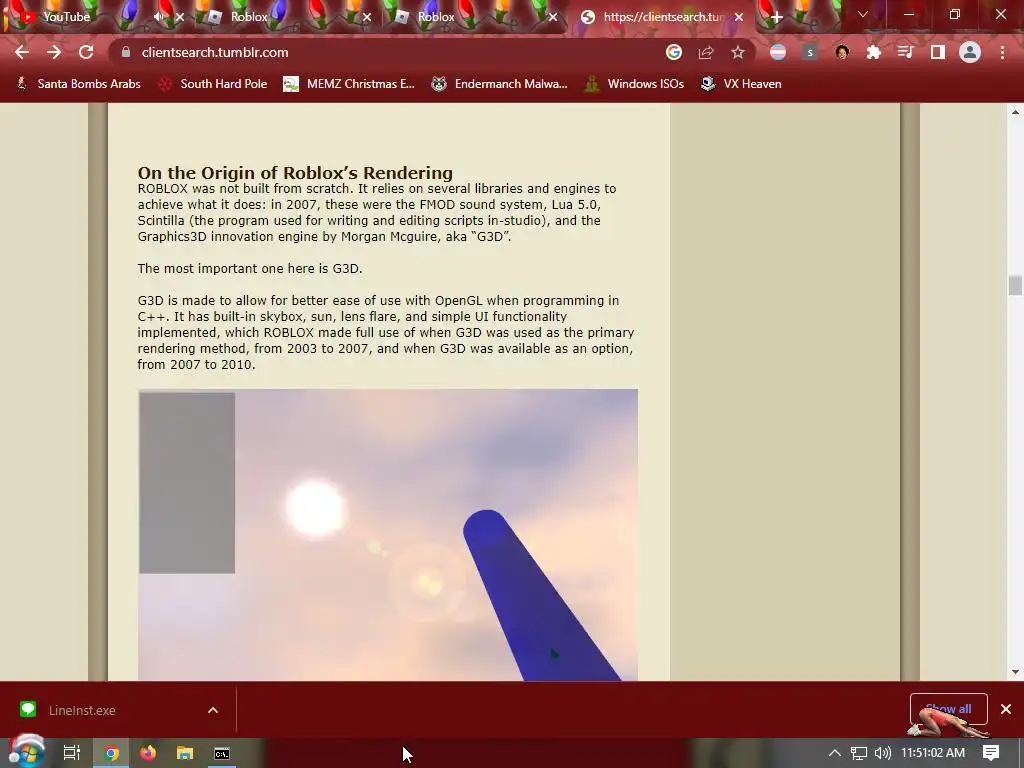Open the Action Center notifications
The width and height of the screenshot is (1024, 768).
991,753
